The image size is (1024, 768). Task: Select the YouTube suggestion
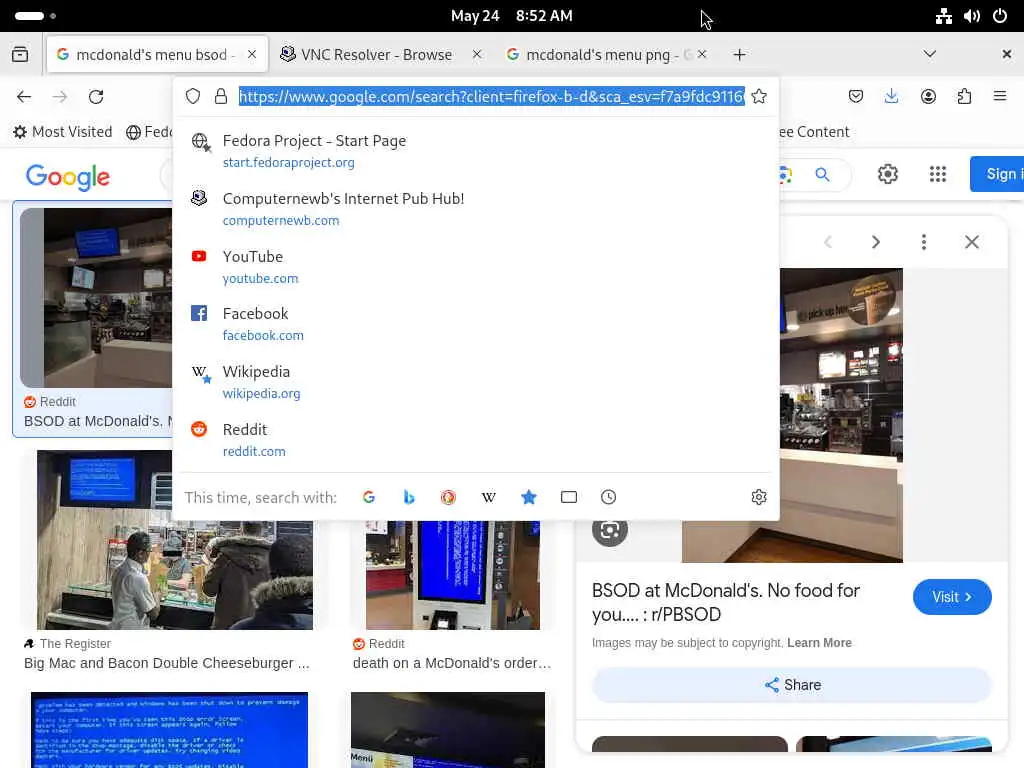pyautogui.click(x=476, y=266)
